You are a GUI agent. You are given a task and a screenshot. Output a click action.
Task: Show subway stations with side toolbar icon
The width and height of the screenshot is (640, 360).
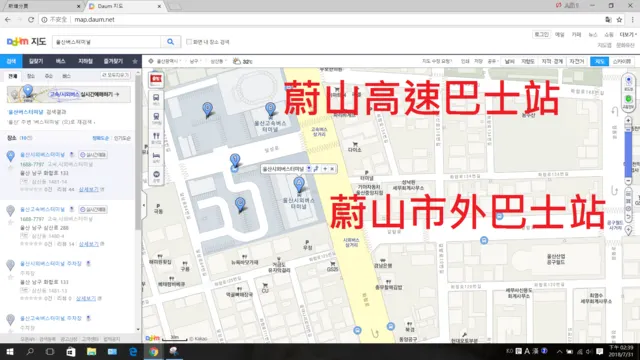point(156,118)
